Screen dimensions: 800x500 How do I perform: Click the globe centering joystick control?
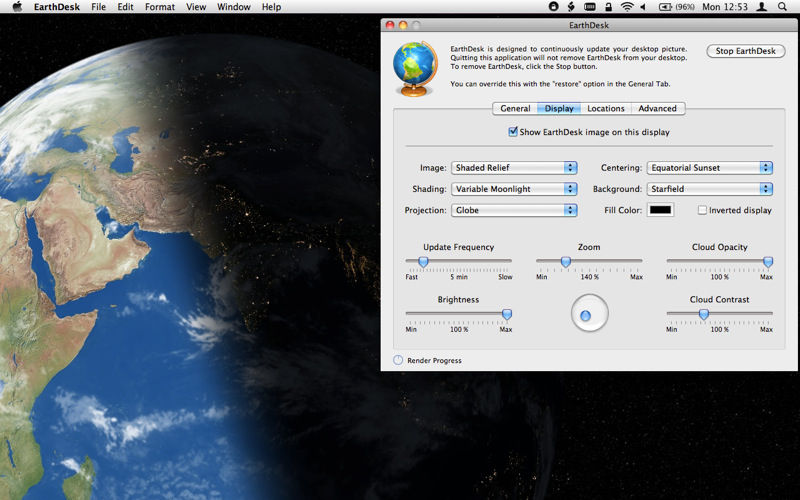(x=589, y=313)
